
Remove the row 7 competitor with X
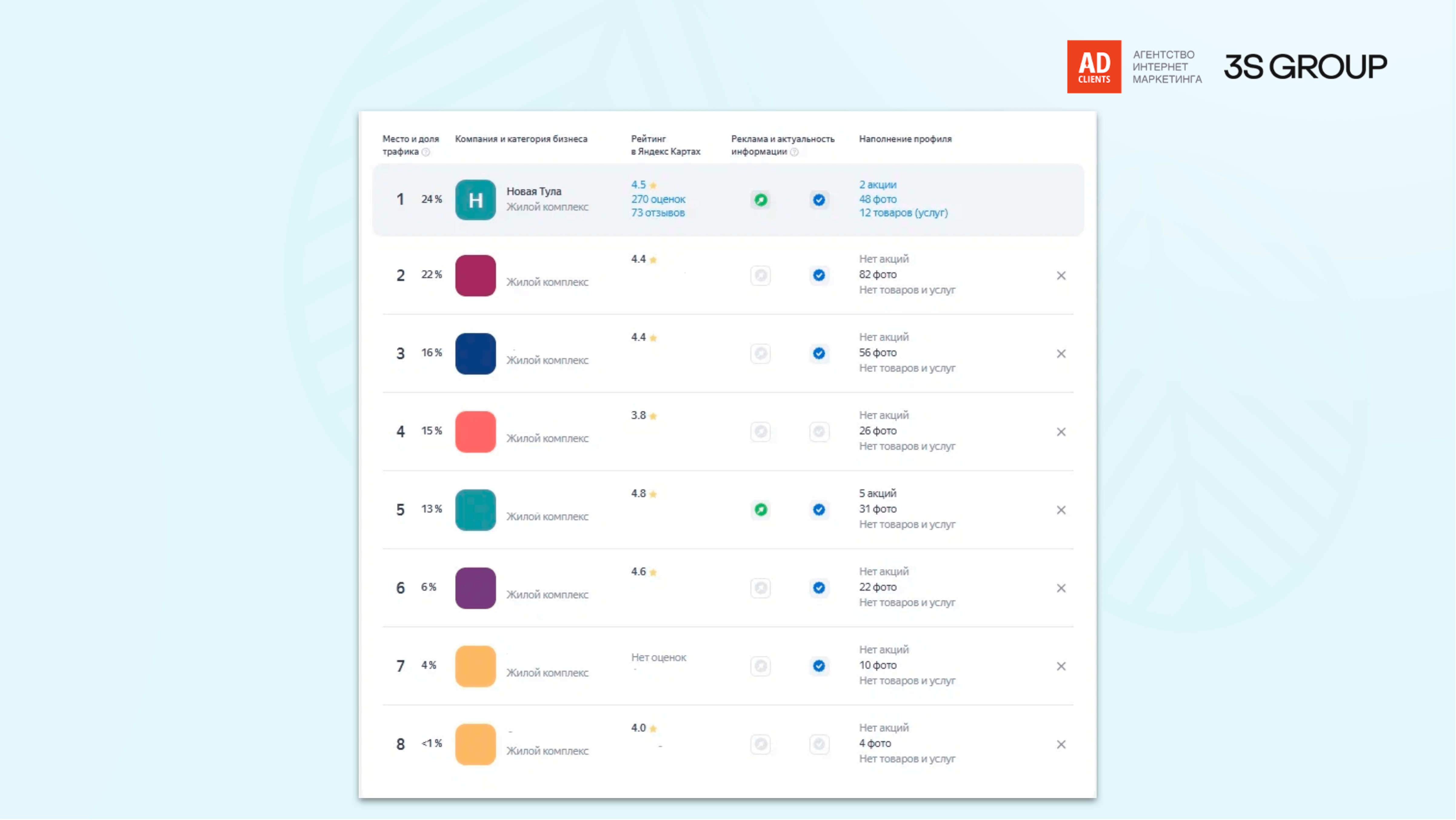[x=1061, y=666]
